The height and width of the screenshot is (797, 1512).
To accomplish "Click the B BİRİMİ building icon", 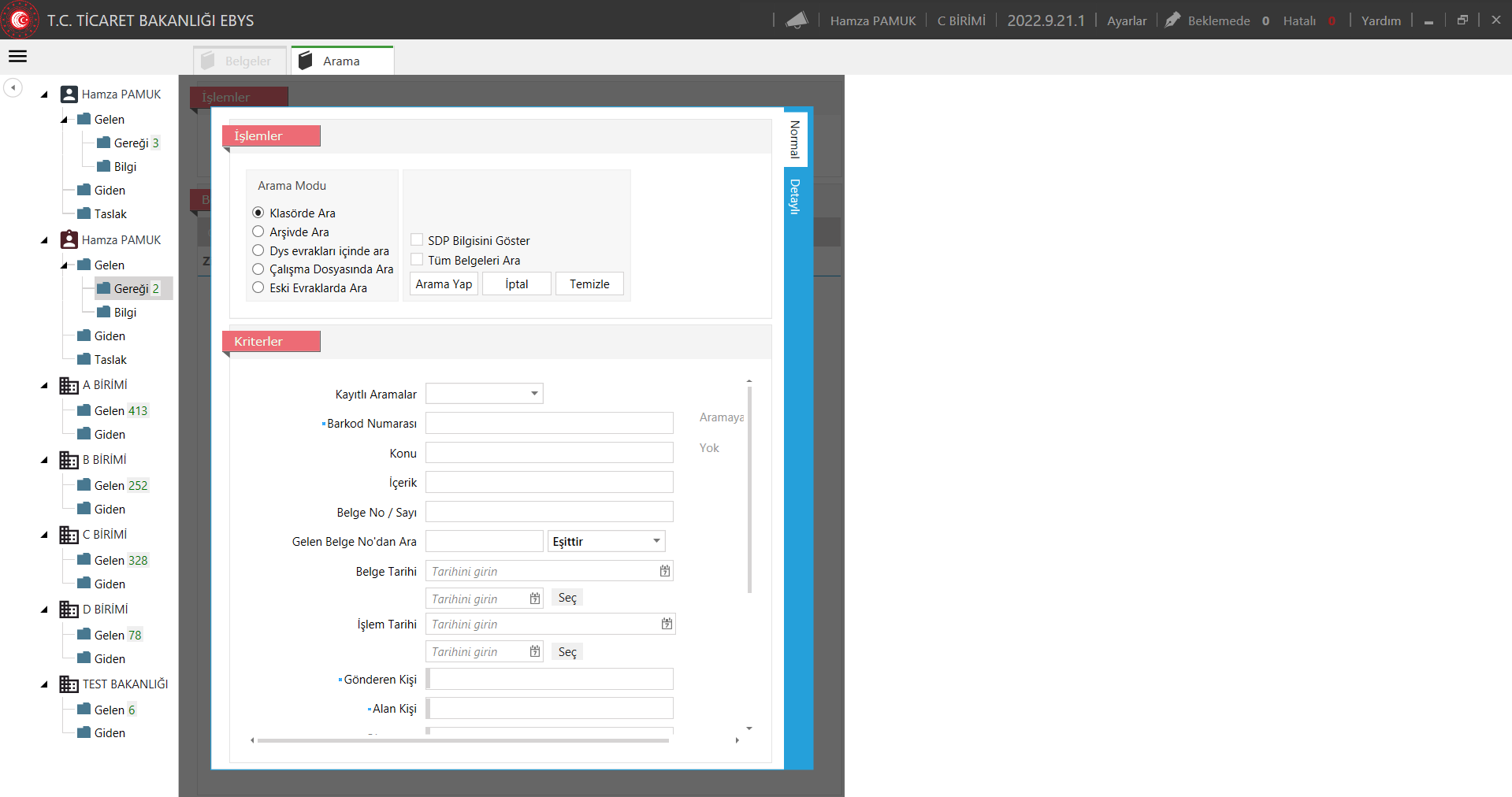I will tap(69, 460).
